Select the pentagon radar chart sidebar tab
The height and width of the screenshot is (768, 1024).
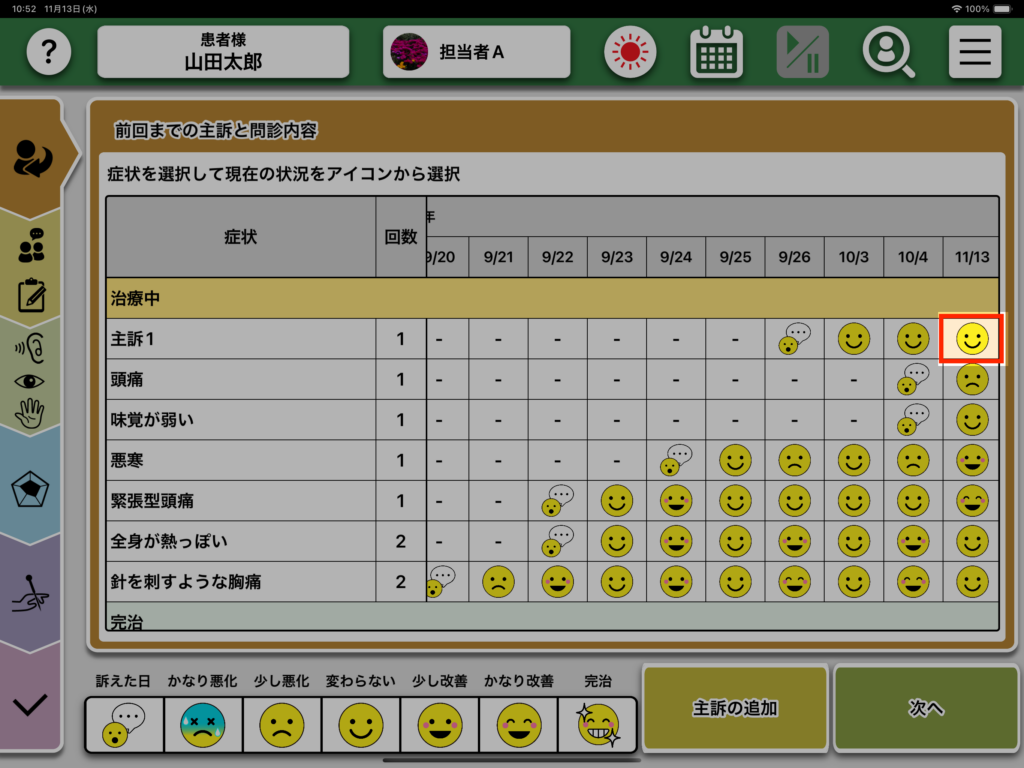pyautogui.click(x=31, y=490)
